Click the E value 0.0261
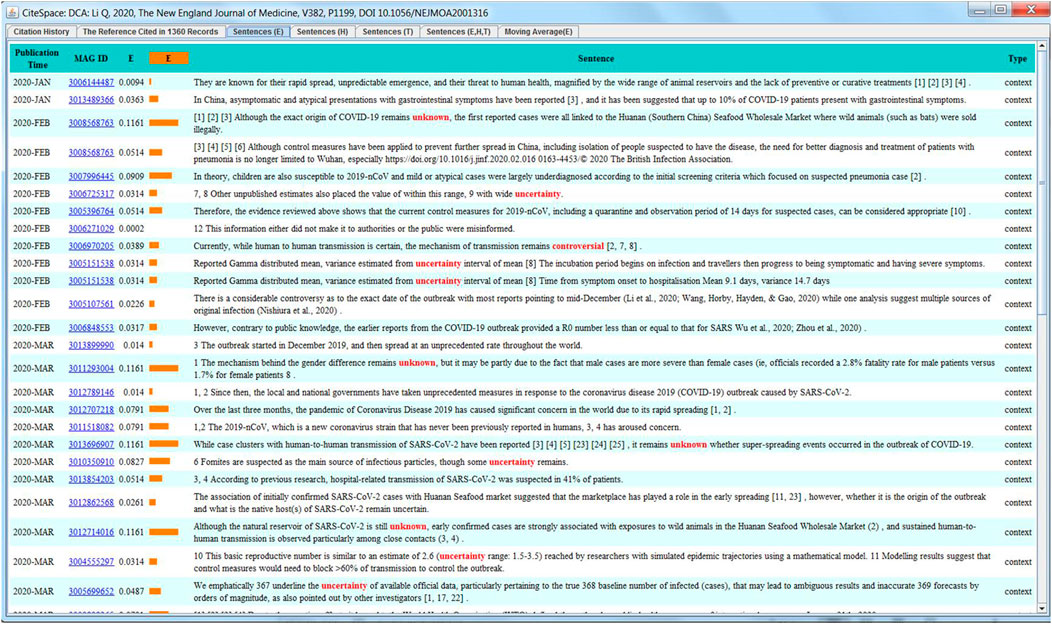This screenshot has height=624, width=1052. pyautogui.click(x=132, y=503)
